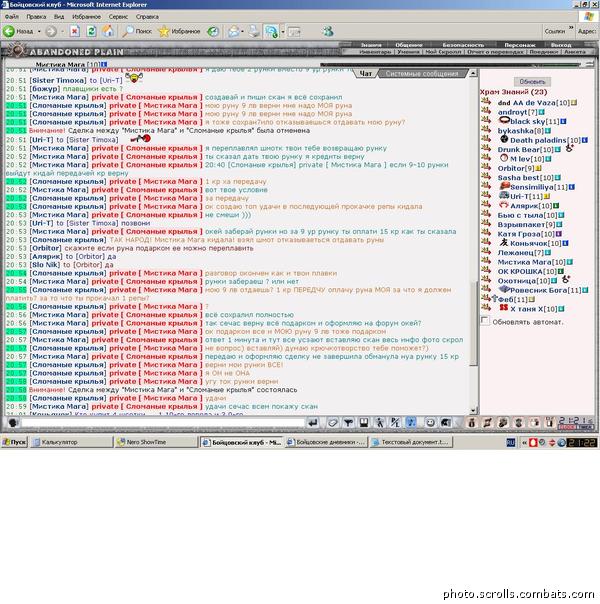The width and height of the screenshot is (600, 604).
Task: Click the send-message return arrow icon
Action: [313, 423]
